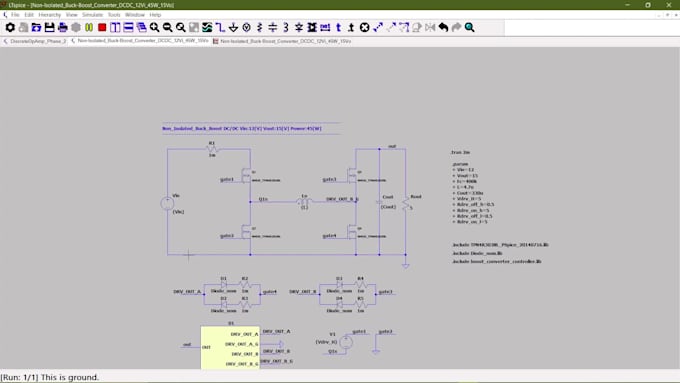Pause the simulation with the yellow icon
Screen dimensions: 680x383
point(89,27)
